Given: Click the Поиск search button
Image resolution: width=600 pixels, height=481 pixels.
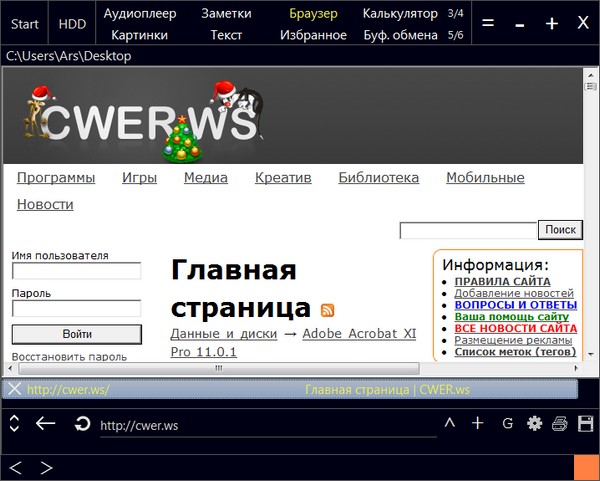Looking at the screenshot, I should coord(560,230).
